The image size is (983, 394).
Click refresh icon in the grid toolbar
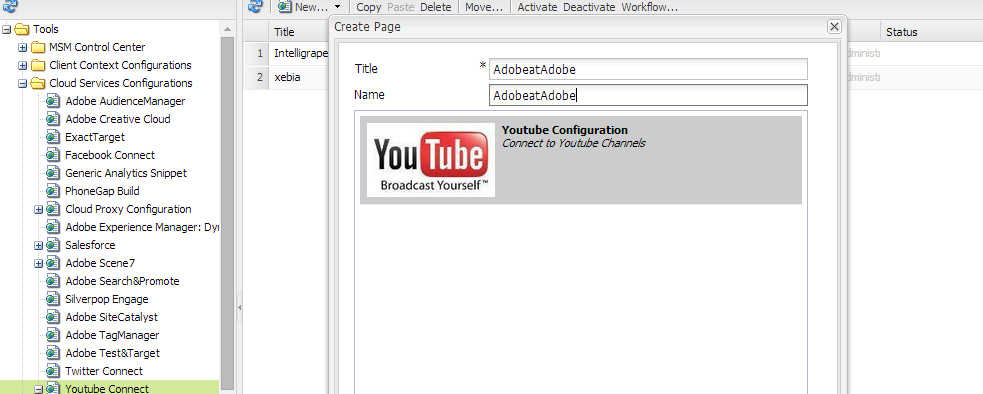tap(255, 6)
